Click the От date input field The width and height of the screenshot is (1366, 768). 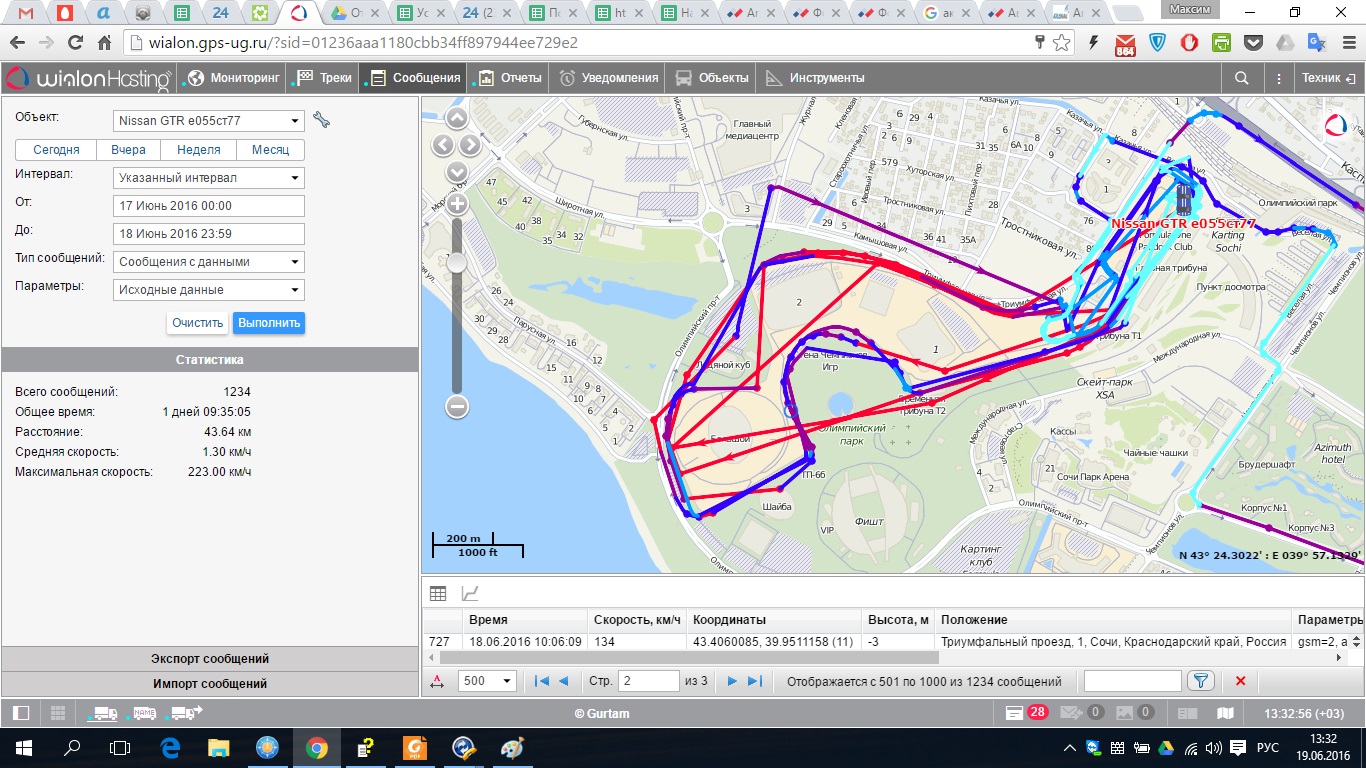[210, 206]
